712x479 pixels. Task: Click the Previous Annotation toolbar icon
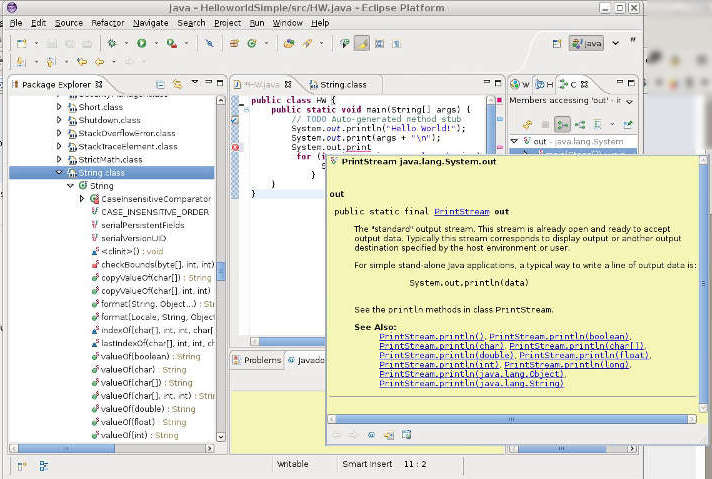pyautogui.click(x=50, y=61)
